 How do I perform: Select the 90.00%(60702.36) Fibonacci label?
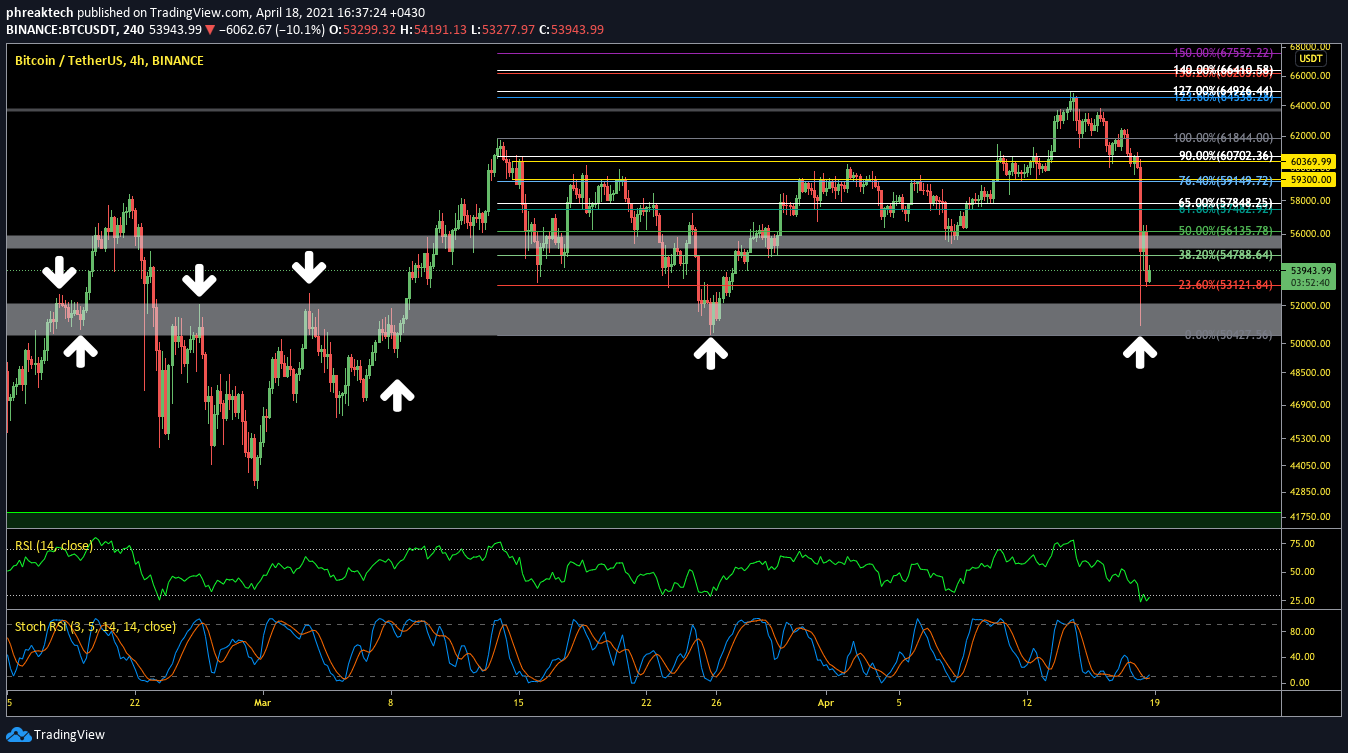tap(1225, 156)
